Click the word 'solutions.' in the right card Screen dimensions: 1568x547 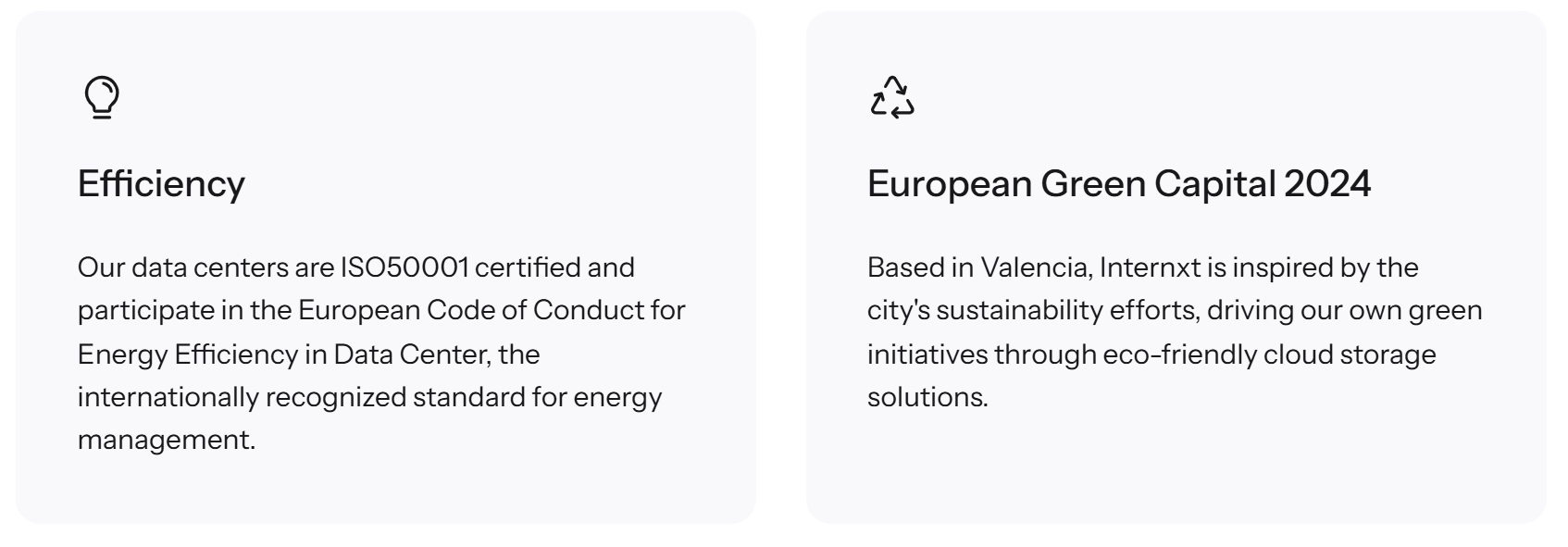(x=927, y=397)
